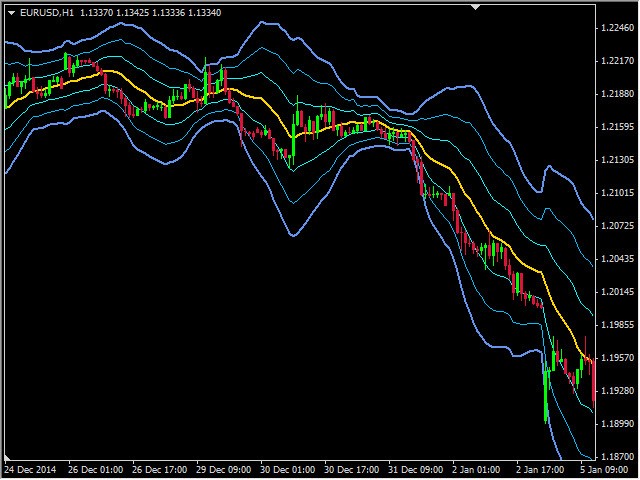Select the thick blue lower outer band
Viewport: 640px width, 480px height.
[292, 235]
